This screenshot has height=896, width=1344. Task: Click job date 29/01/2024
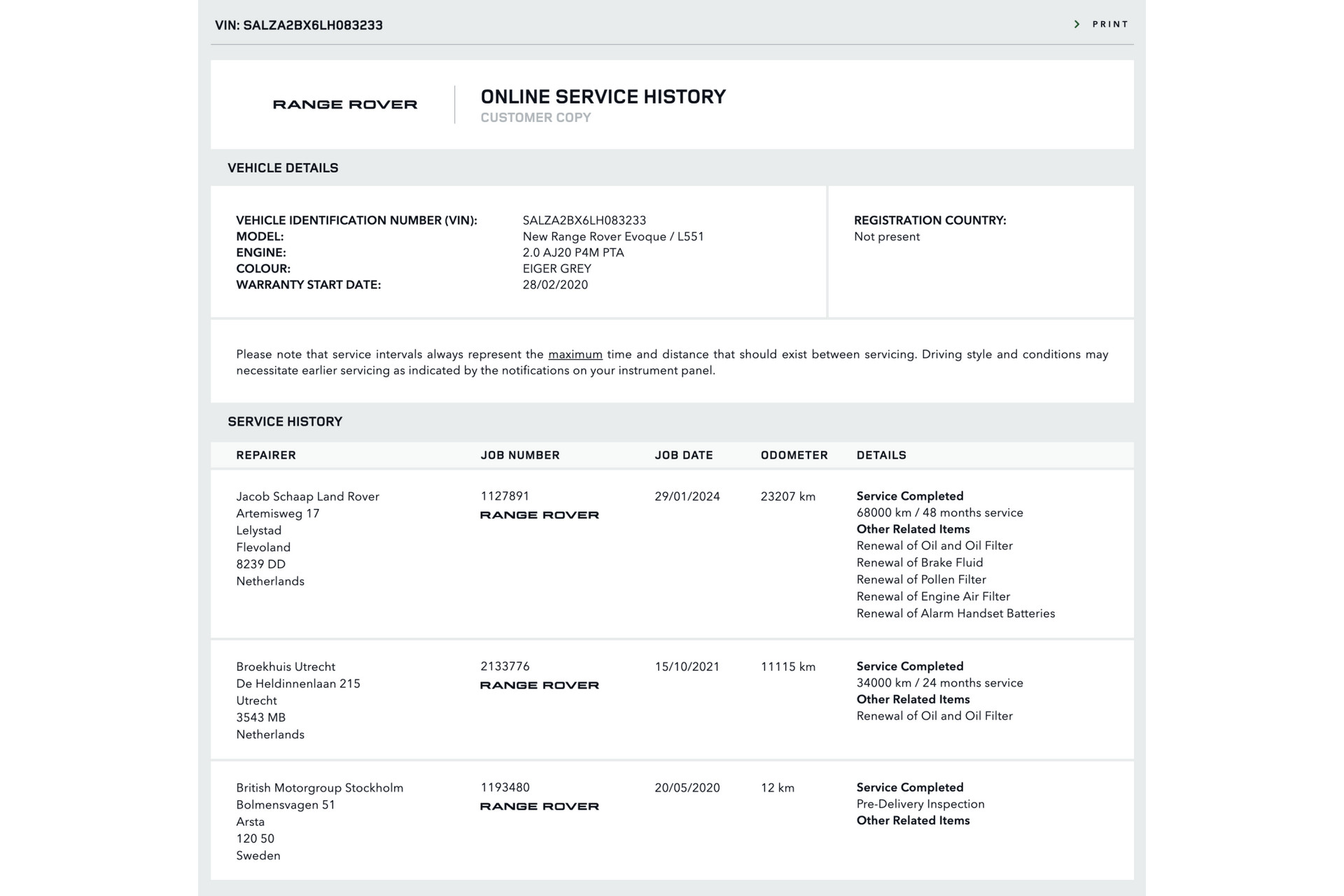[x=687, y=496]
